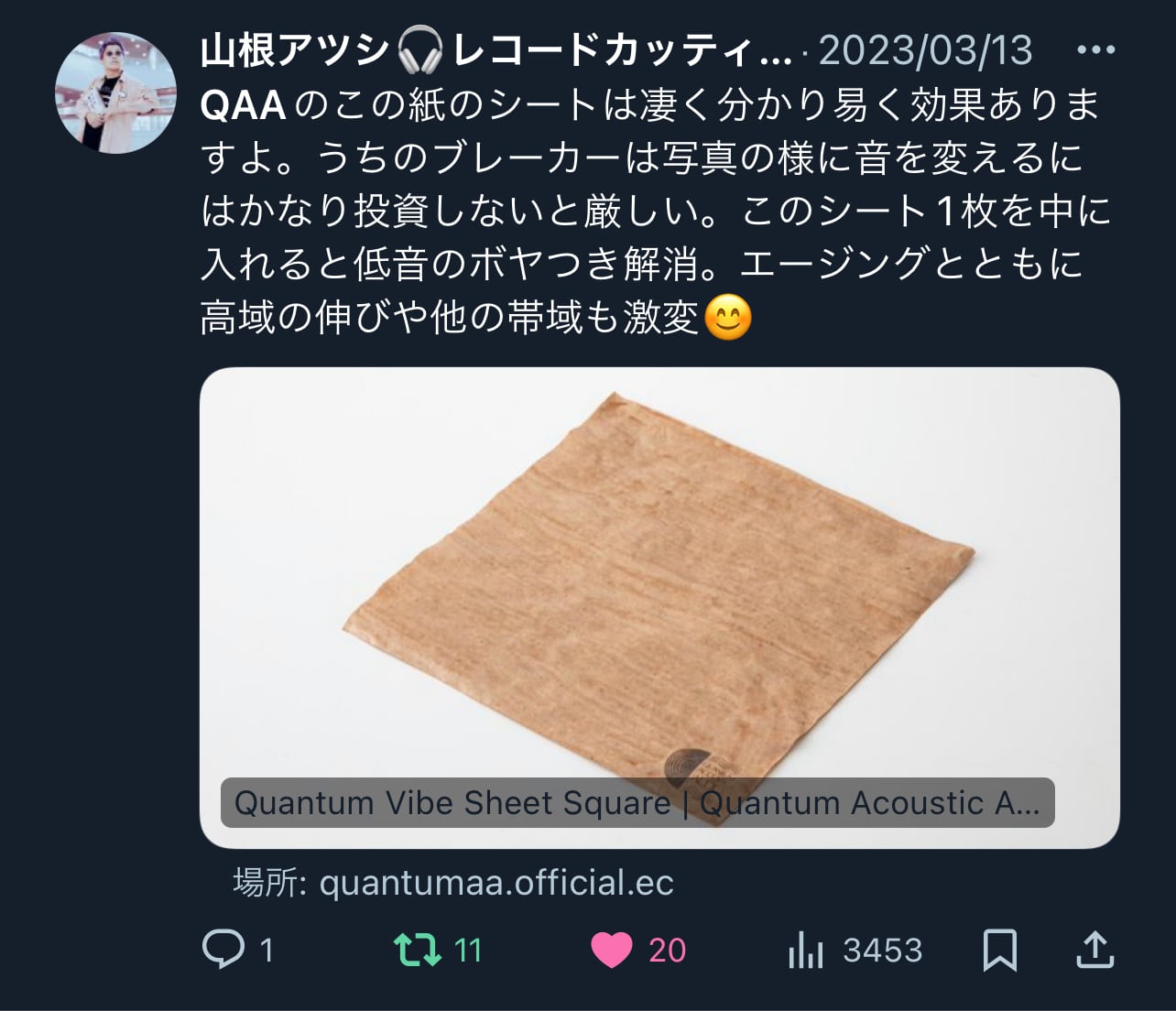
Task: Click the like count 20
Action: [x=667, y=951]
